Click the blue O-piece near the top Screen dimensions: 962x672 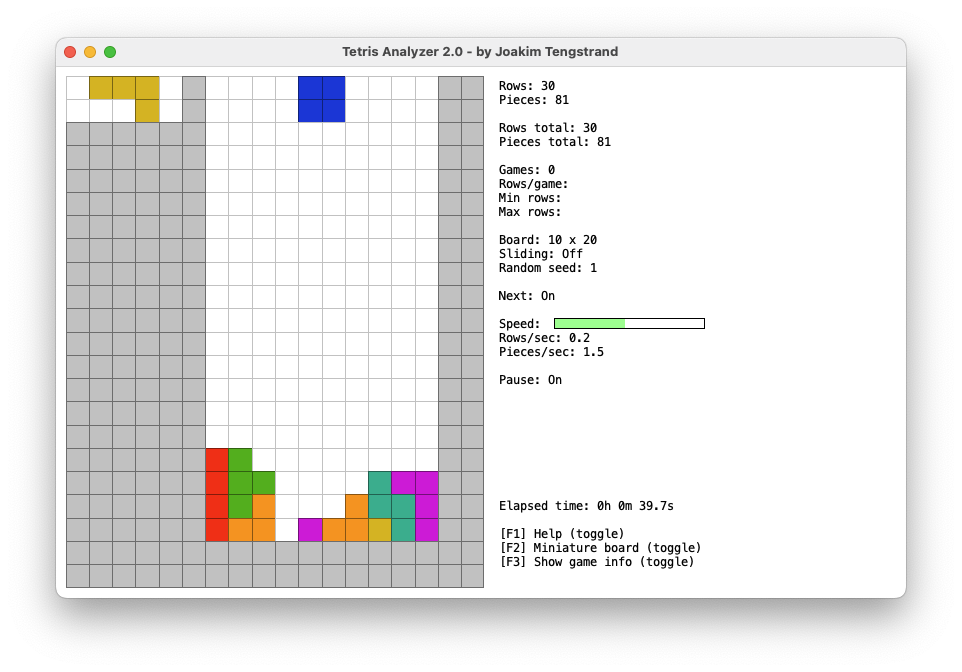point(321,98)
